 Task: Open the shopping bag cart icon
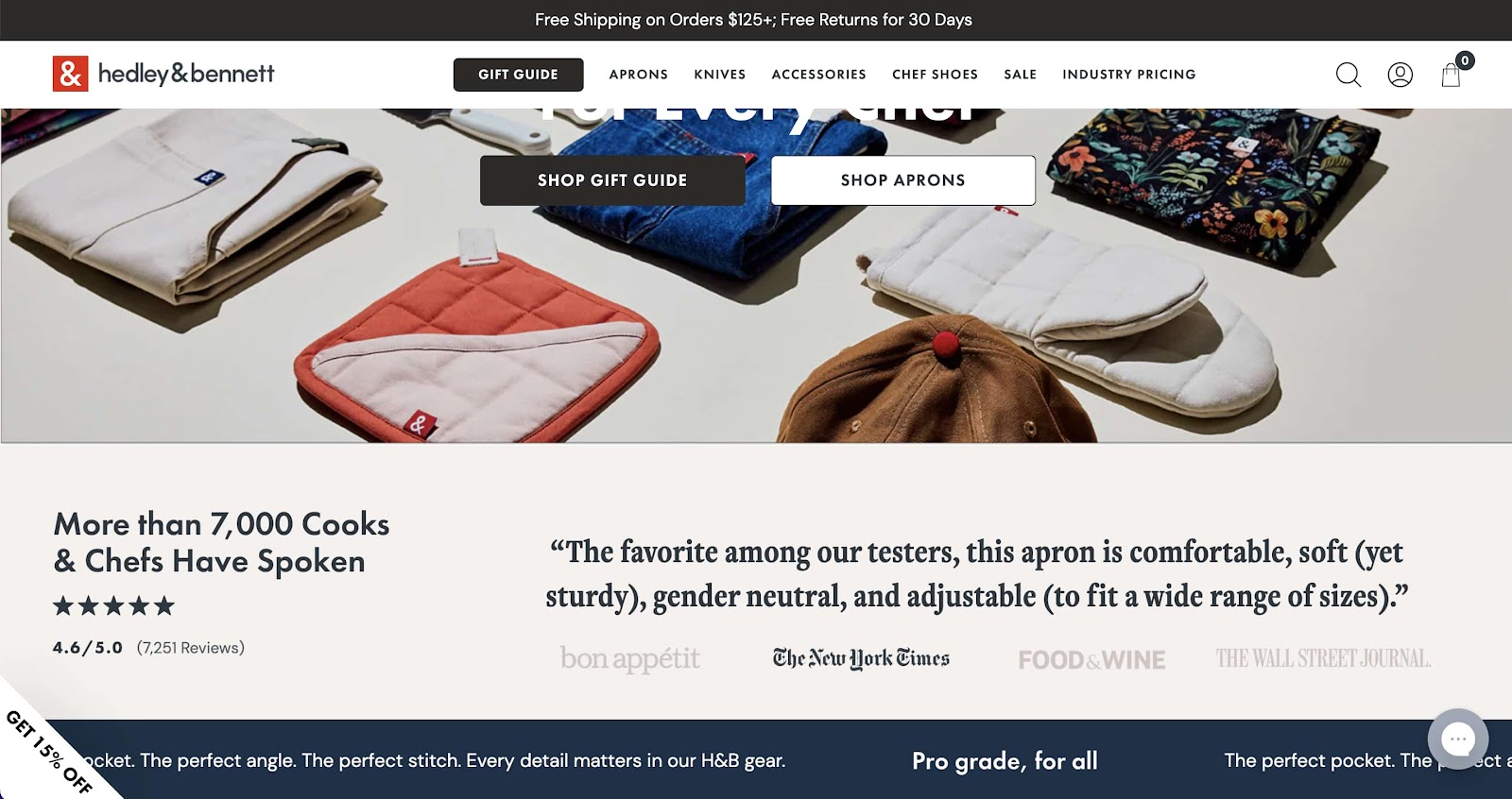click(x=1452, y=73)
